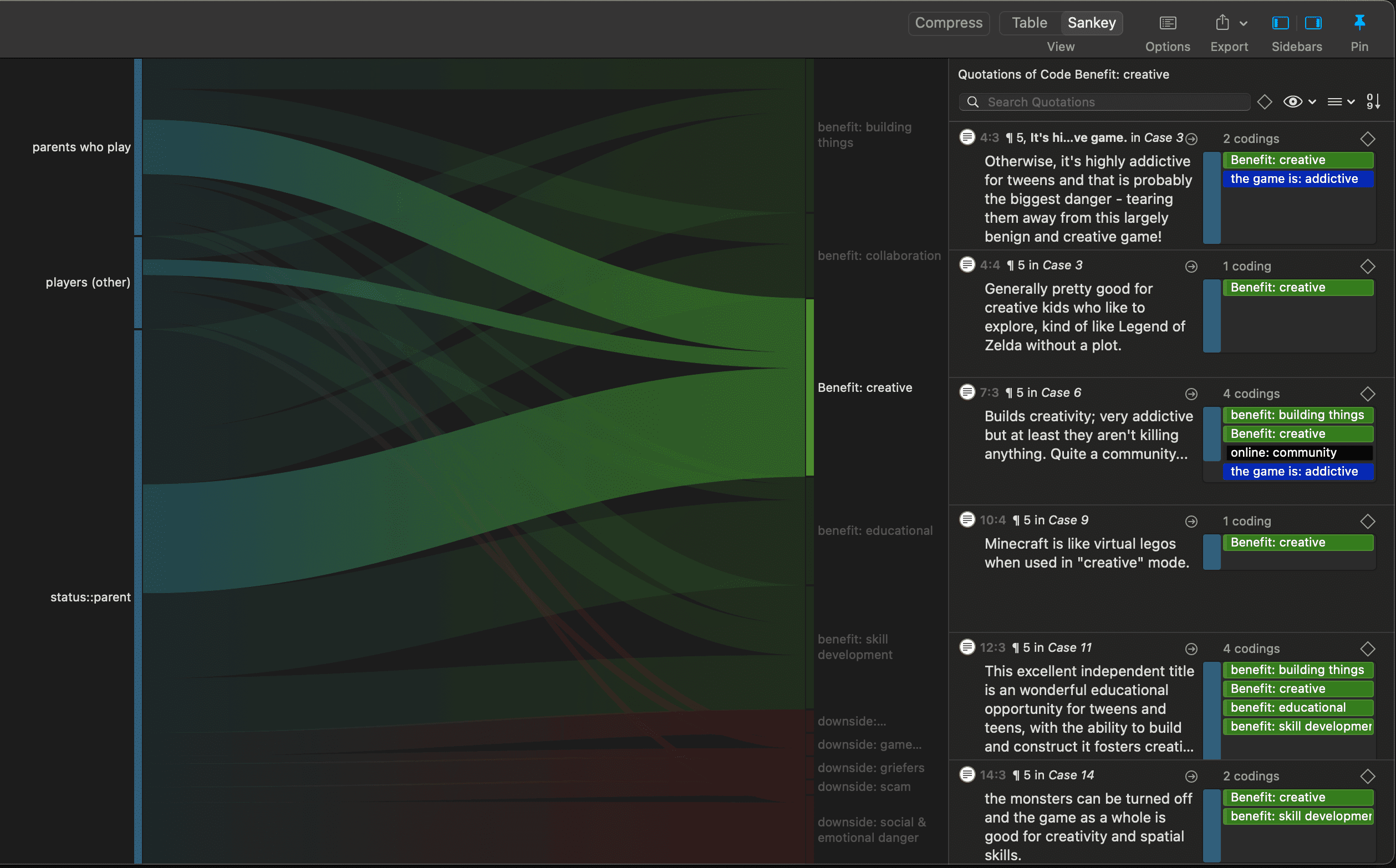The height and width of the screenshot is (868, 1396).
Task: Click quotation icon for 4:4
Action: (x=967, y=264)
